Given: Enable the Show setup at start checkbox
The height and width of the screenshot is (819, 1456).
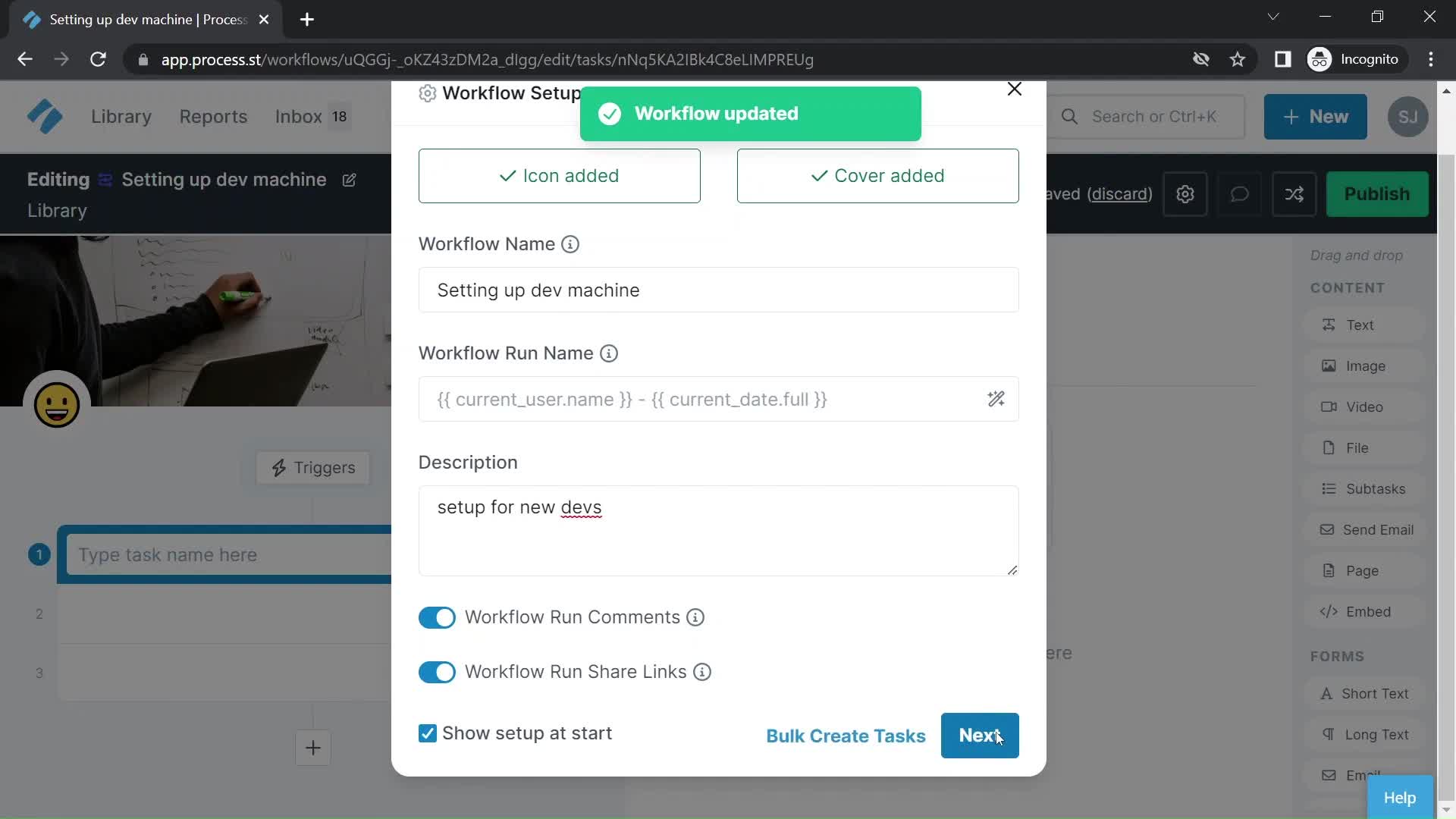Looking at the screenshot, I should click(426, 732).
